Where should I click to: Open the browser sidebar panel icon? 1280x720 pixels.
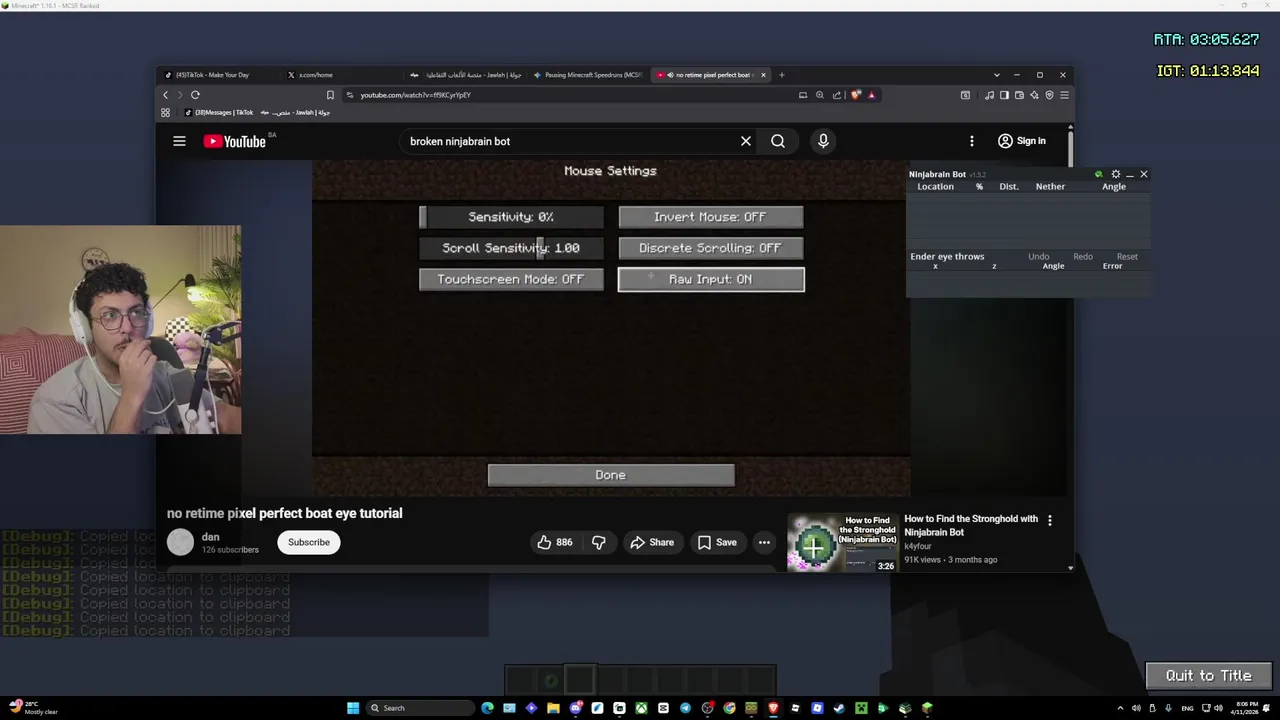coord(1004,95)
